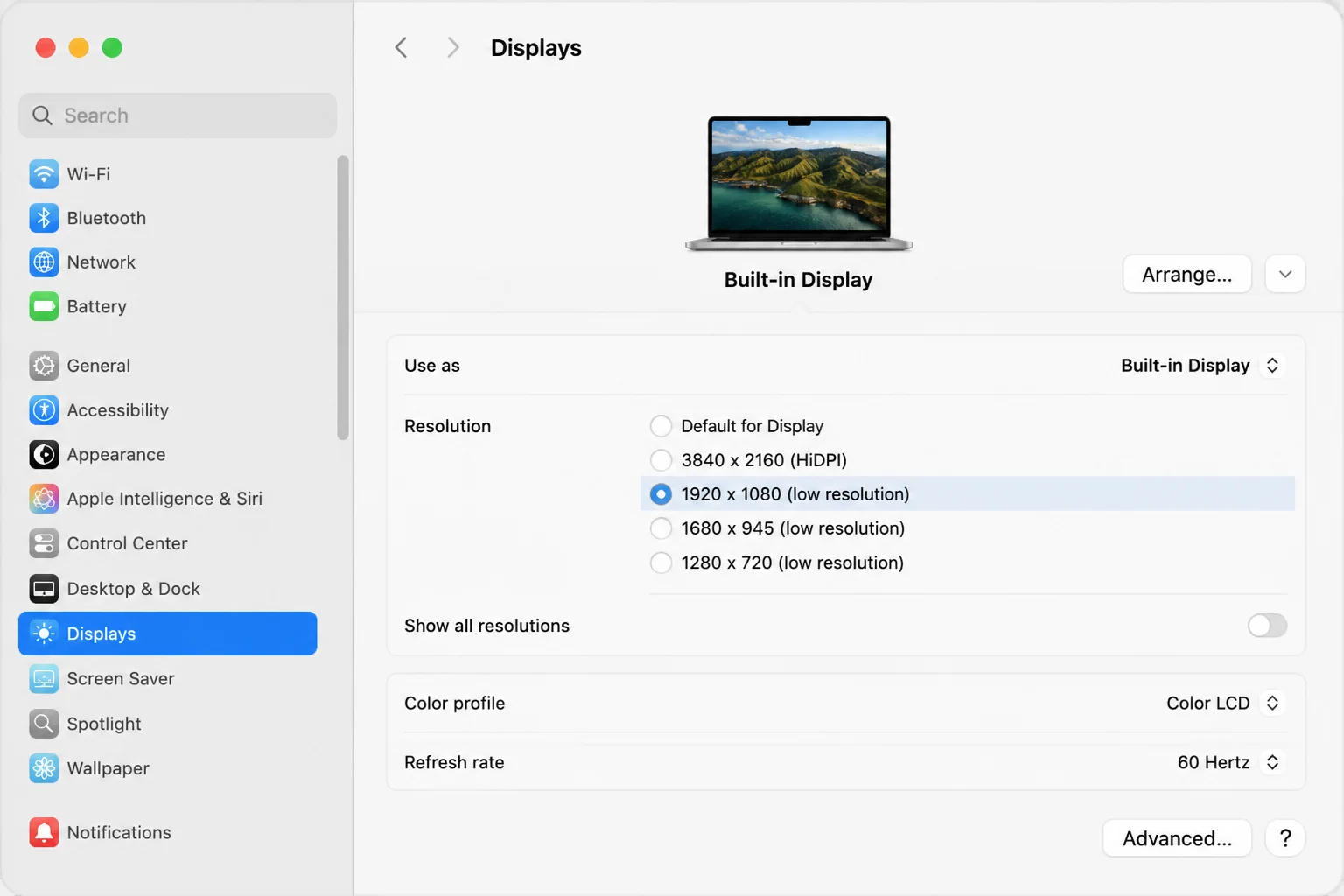The height and width of the screenshot is (896, 1344).
Task: Switch to the Network pane
Action: click(167, 262)
